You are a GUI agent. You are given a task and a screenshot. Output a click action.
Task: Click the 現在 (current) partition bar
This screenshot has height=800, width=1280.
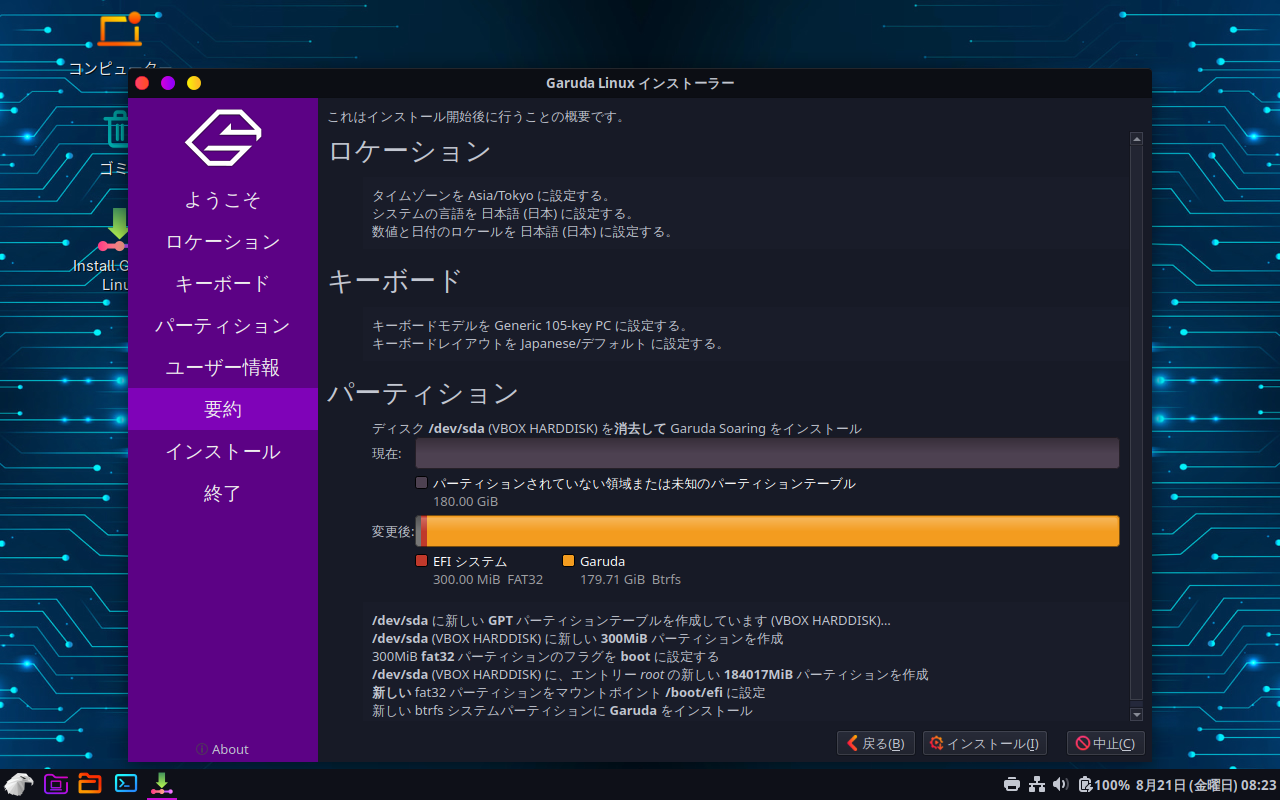coord(767,453)
